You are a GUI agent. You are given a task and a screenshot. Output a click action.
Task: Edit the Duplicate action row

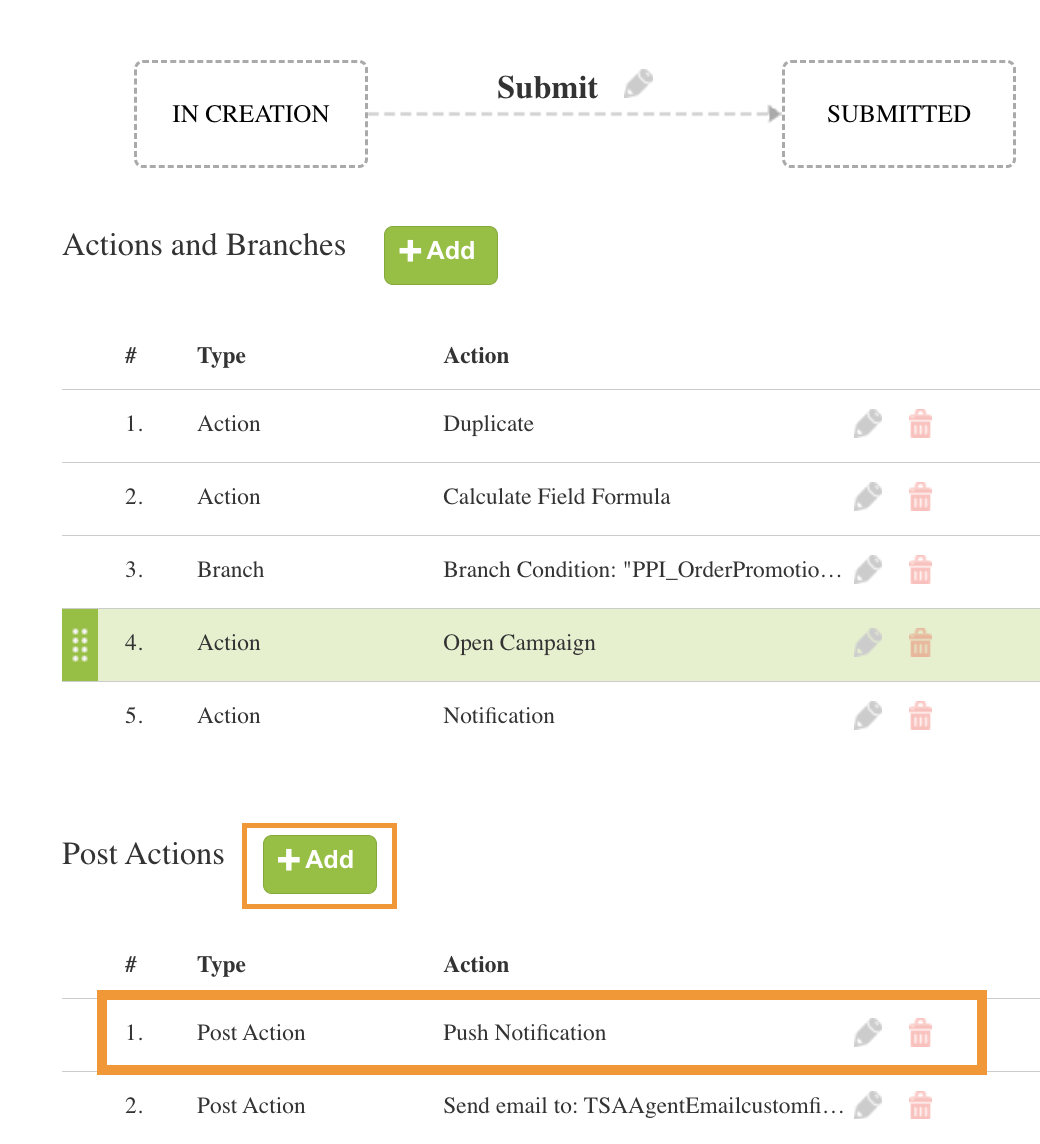[x=868, y=424]
